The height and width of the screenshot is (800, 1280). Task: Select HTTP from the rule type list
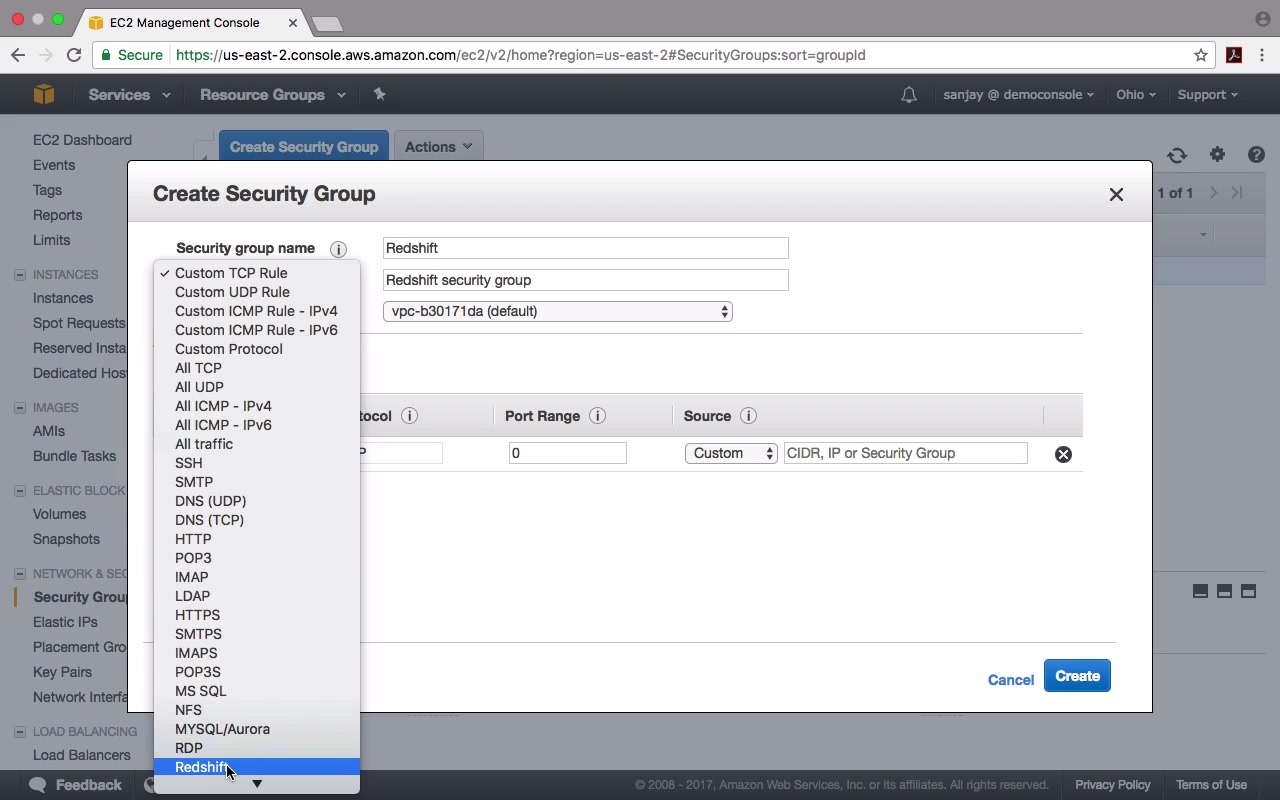(257, 539)
